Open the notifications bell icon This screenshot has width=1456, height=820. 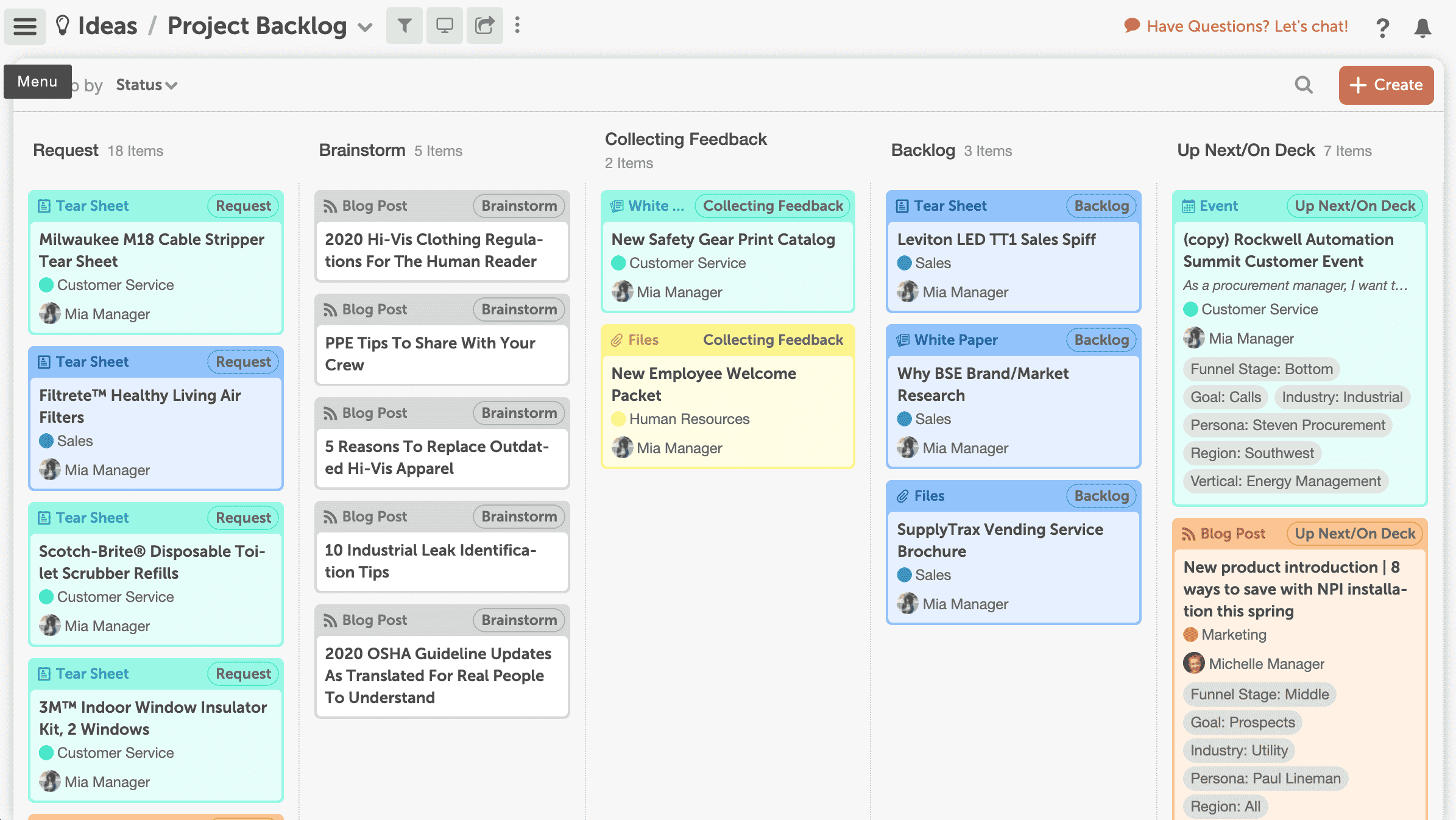[1424, 27]
